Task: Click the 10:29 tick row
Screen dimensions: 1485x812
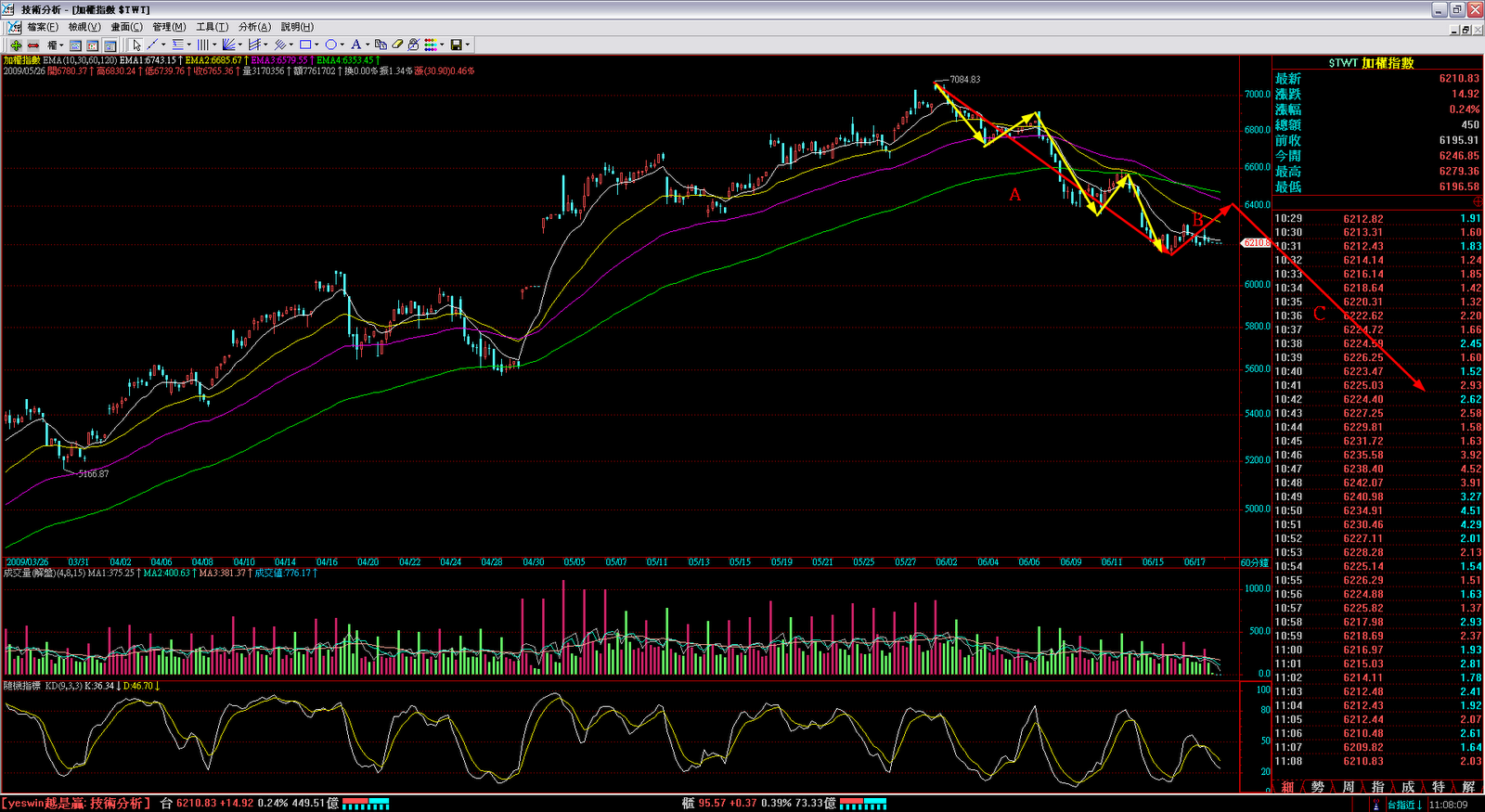Action: pyautogui.click(x=1377, y=219)
